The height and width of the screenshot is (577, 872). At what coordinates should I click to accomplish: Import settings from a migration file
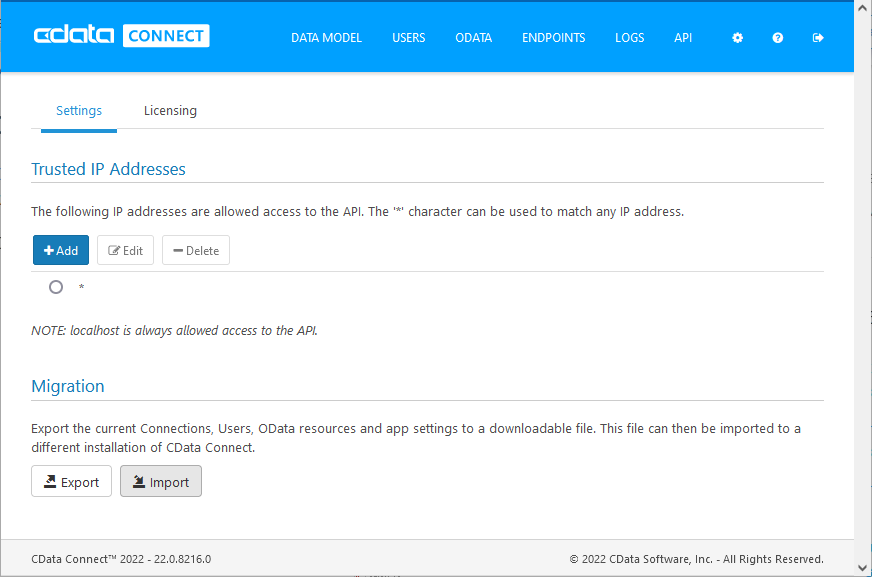(161, 482)
